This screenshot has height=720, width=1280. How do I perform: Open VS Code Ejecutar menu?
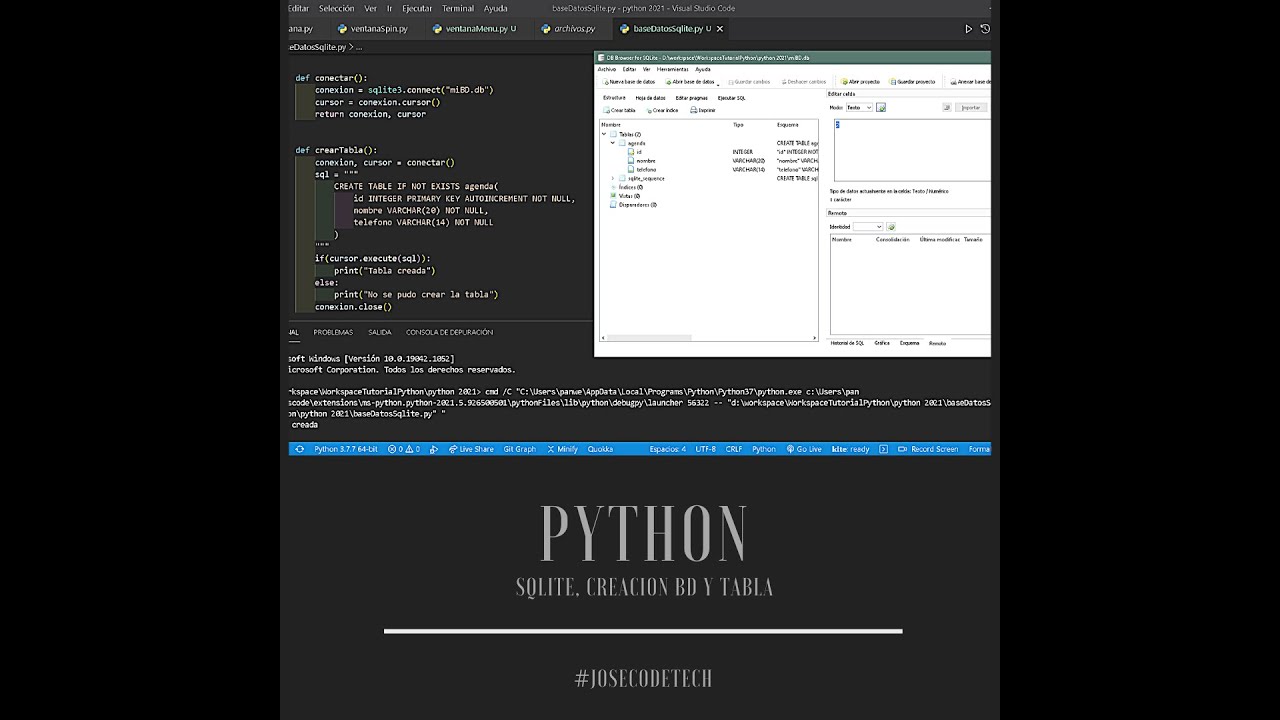417,8
